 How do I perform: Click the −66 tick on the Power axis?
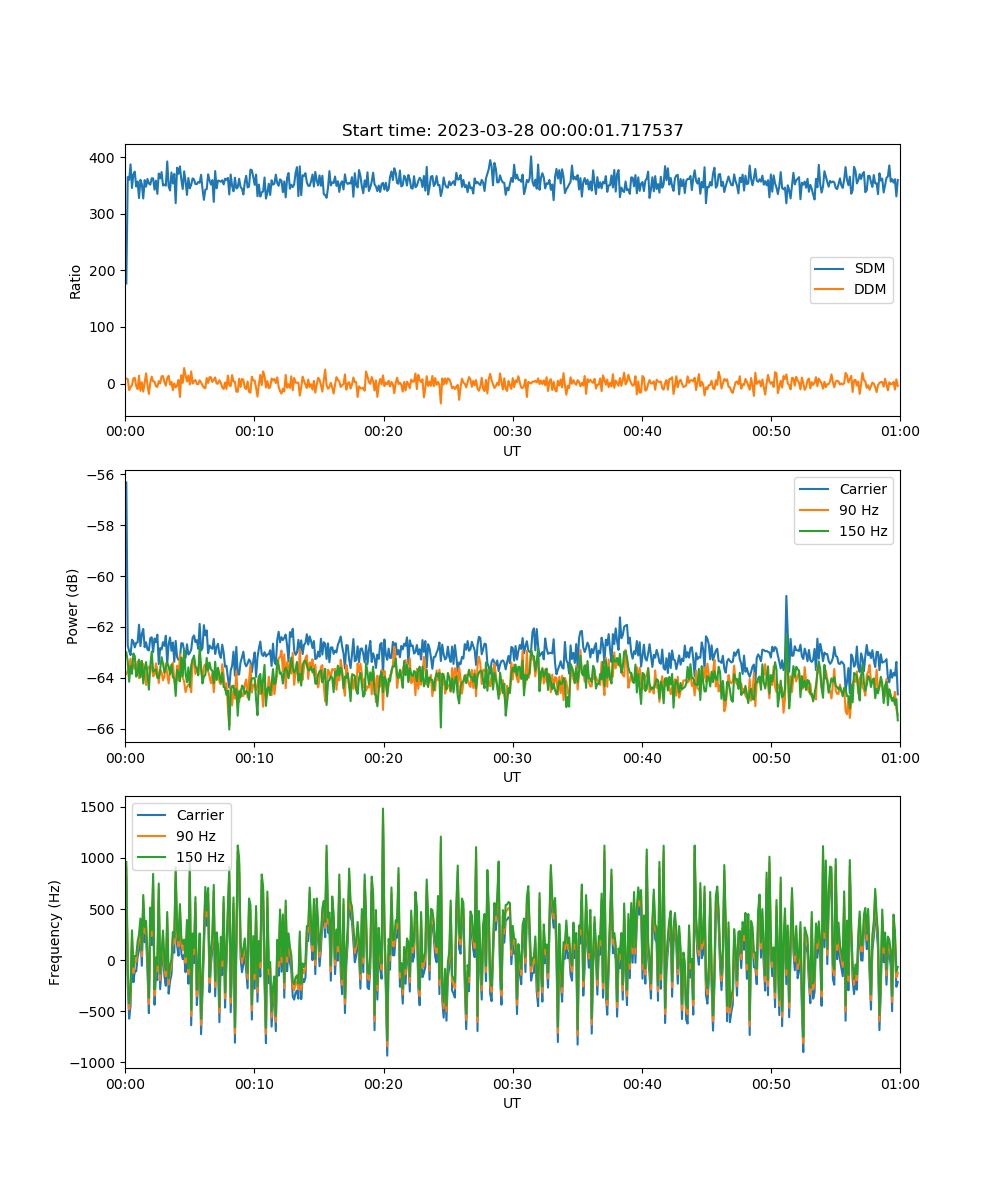(x=103, y=729)
